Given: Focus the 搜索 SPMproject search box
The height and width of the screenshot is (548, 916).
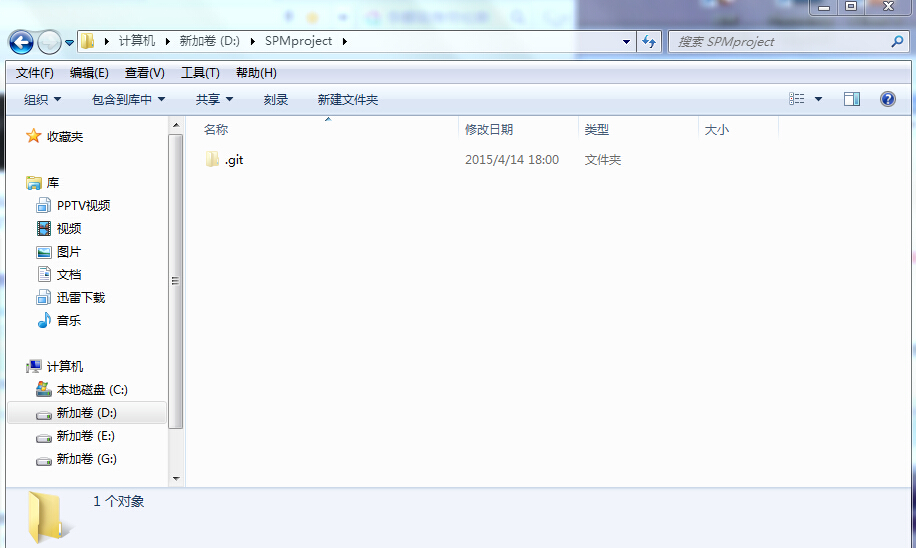Looking at the screenshot, I should pyautogui.click(x=789, y=41).
